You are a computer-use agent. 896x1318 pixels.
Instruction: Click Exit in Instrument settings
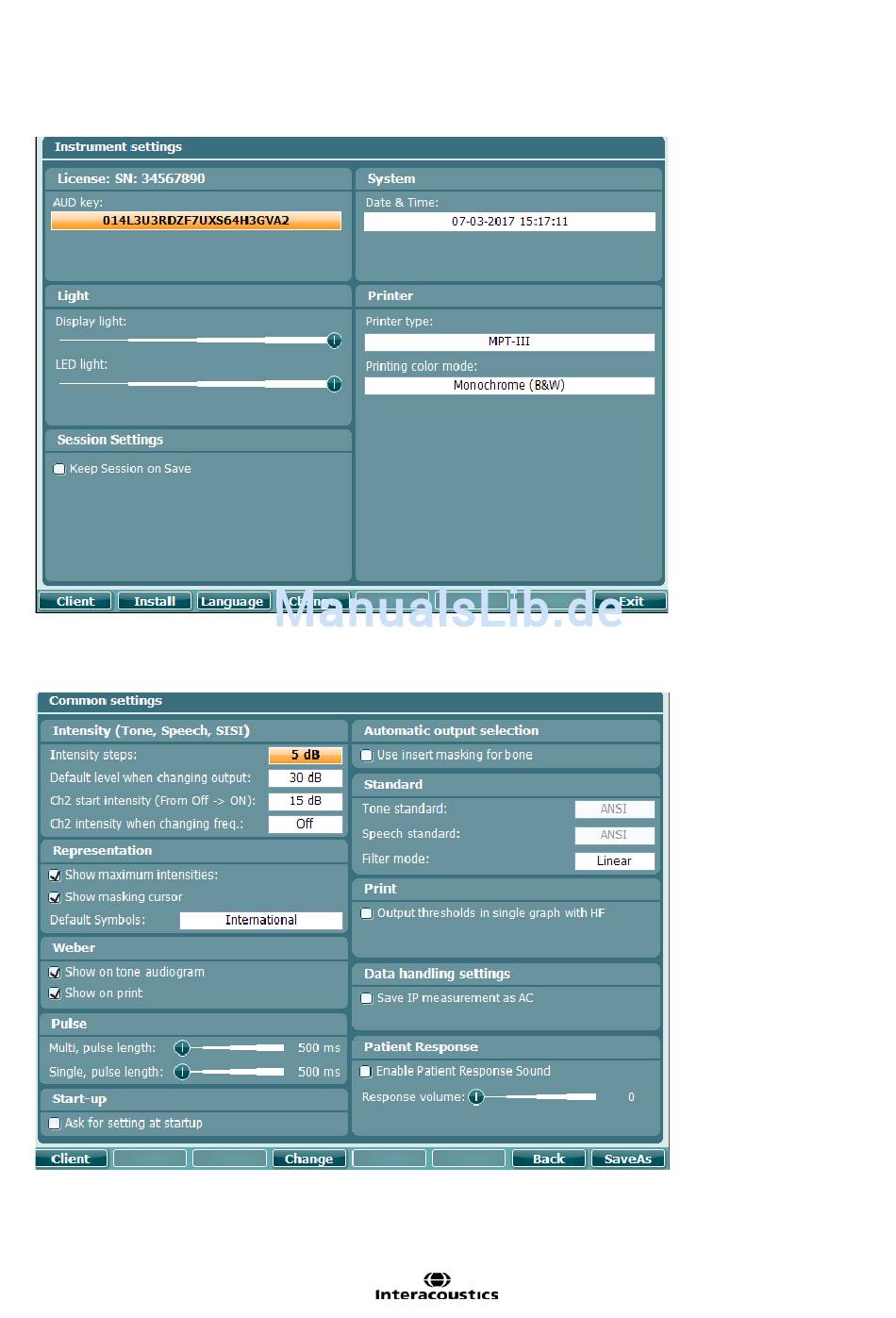coord(630,601)
